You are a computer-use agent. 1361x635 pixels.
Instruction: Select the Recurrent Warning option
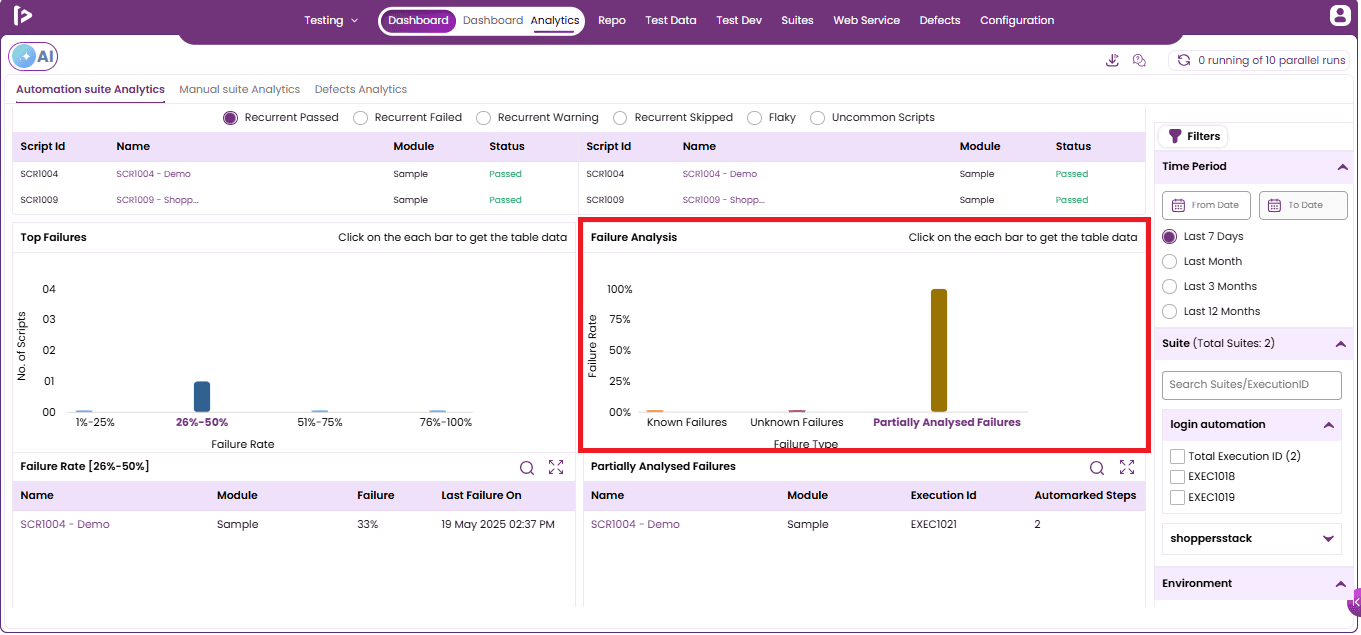(484, 118)
